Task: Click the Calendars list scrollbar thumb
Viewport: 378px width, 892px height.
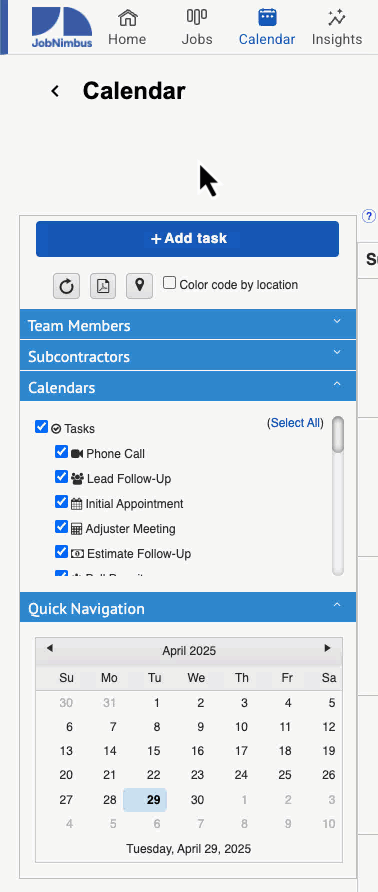Action: (338, 435)
